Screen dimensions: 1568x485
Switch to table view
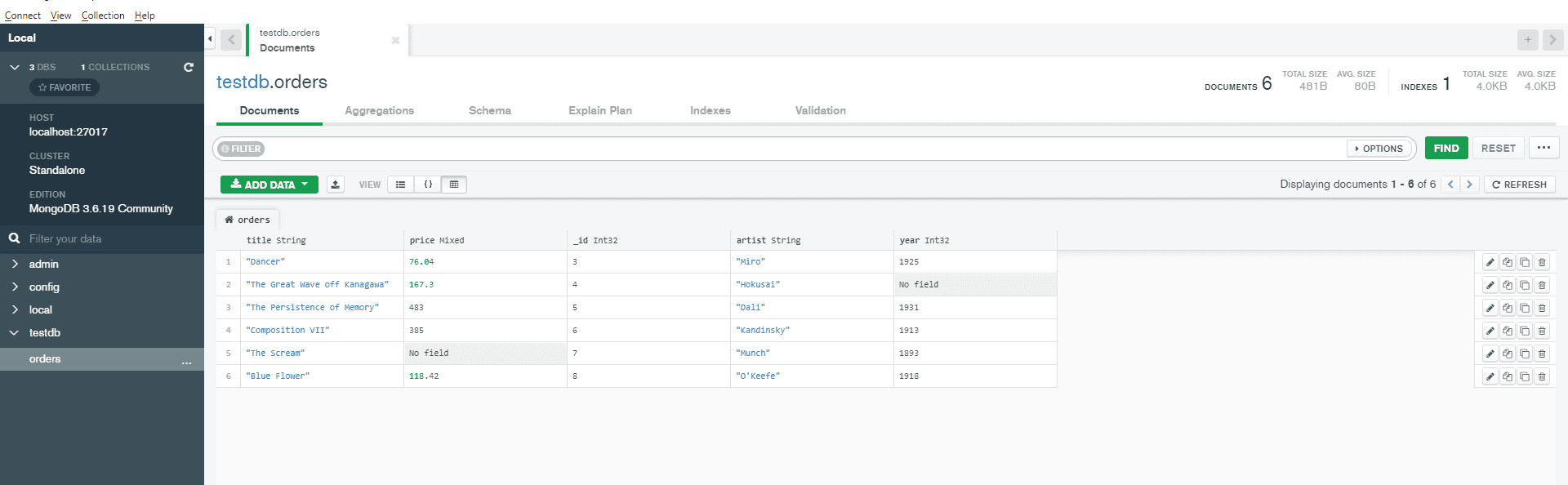pyautogui.click(x=454, y=185)
